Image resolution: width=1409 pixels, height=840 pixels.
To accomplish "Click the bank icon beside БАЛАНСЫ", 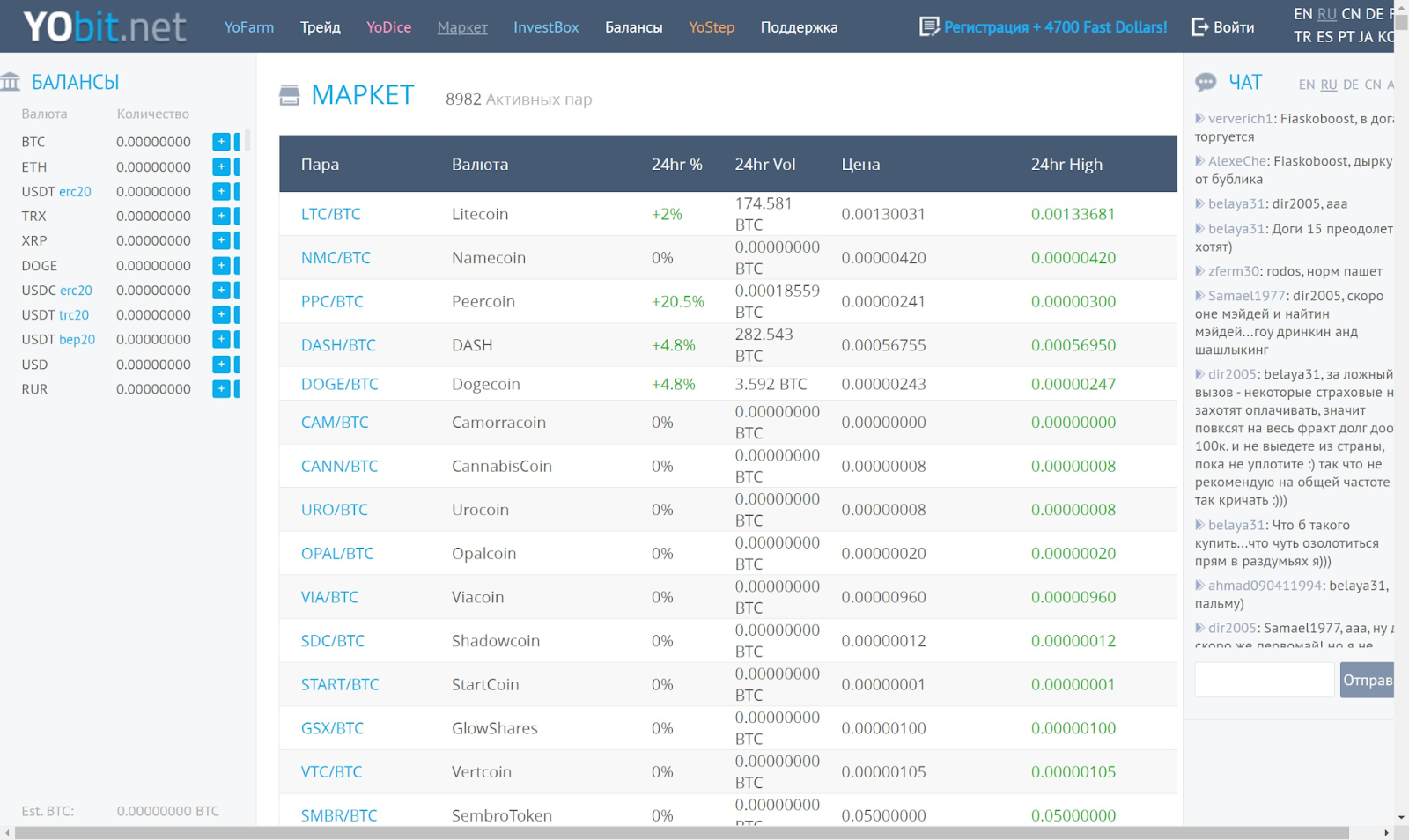I will point(11,82).
